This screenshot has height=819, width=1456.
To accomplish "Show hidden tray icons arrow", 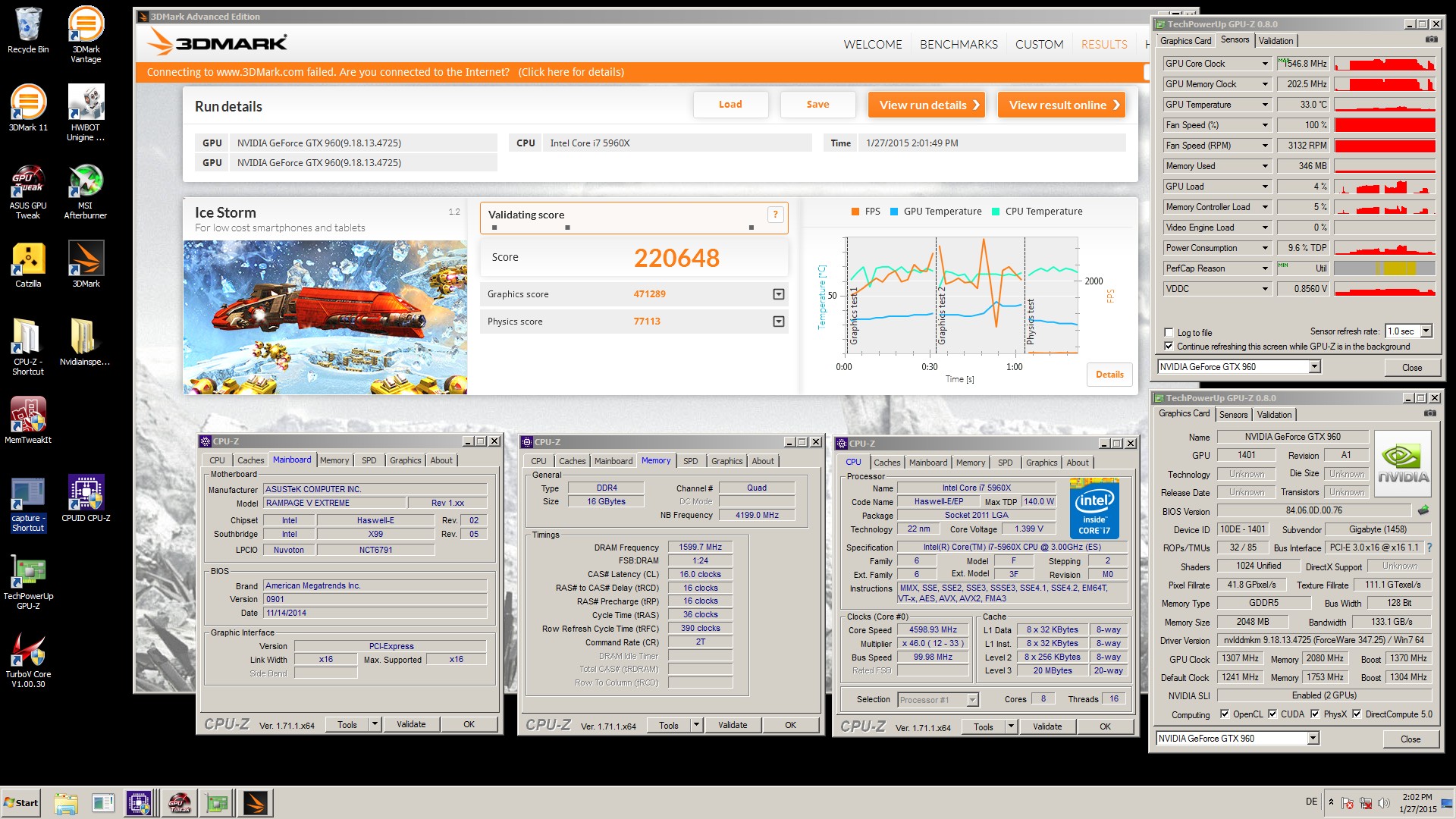I will click(x=1331, y=802).
